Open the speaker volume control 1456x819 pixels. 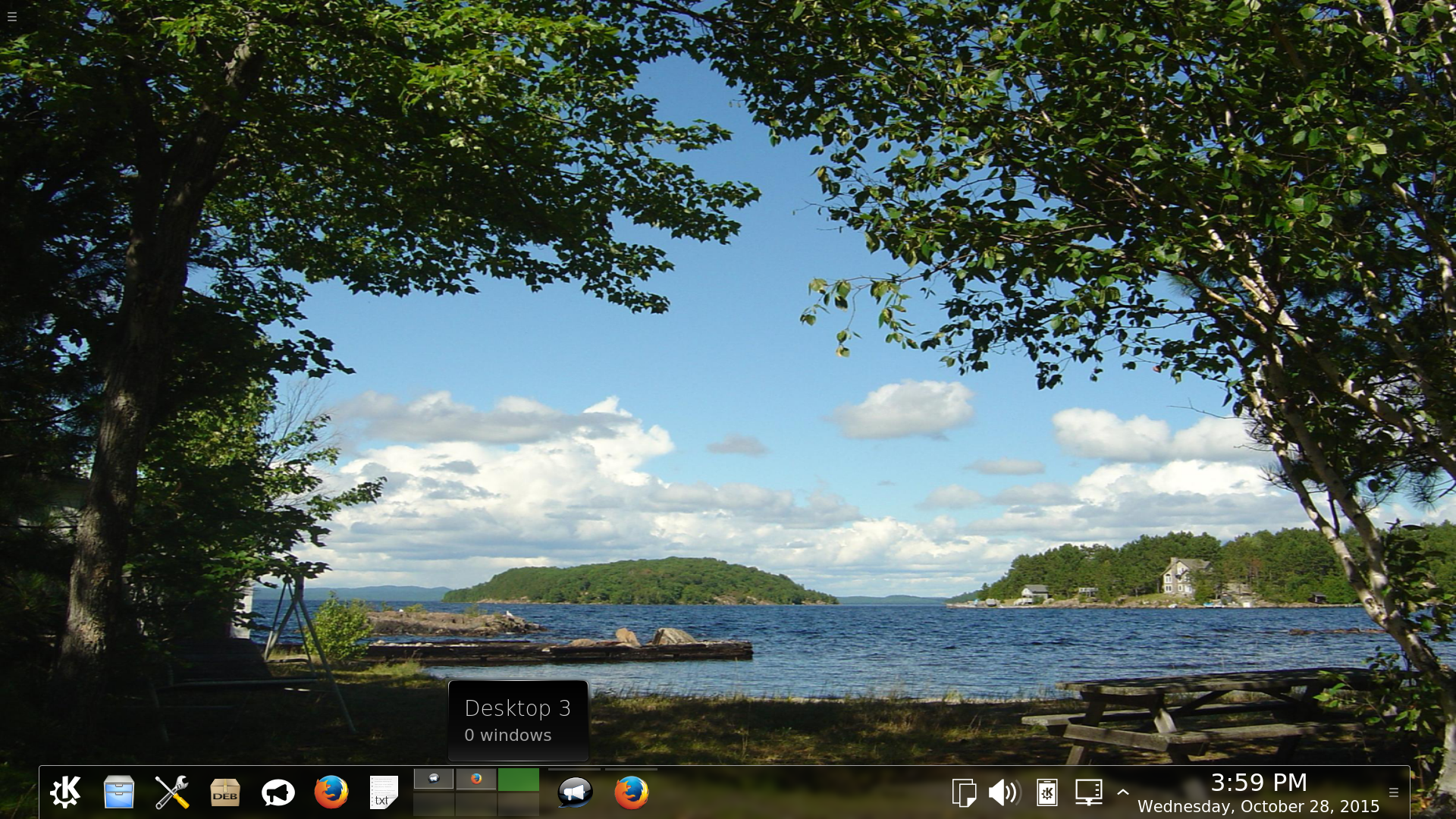(1005, 792)
